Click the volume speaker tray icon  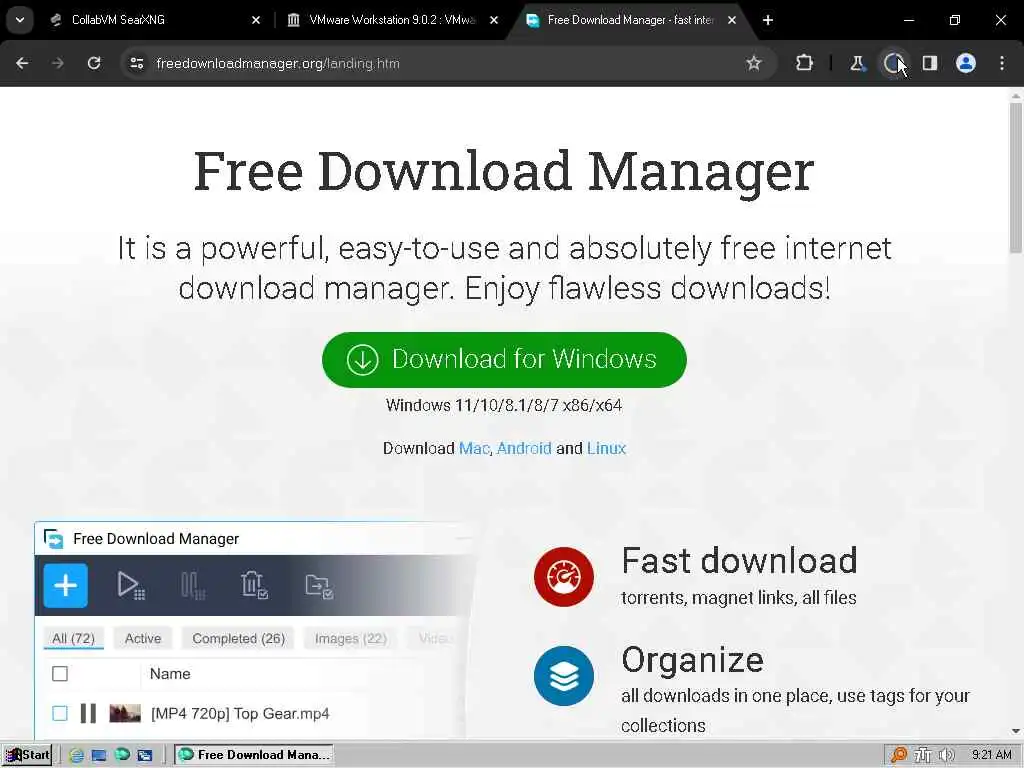pyautogui.click(x=946, y=755)
